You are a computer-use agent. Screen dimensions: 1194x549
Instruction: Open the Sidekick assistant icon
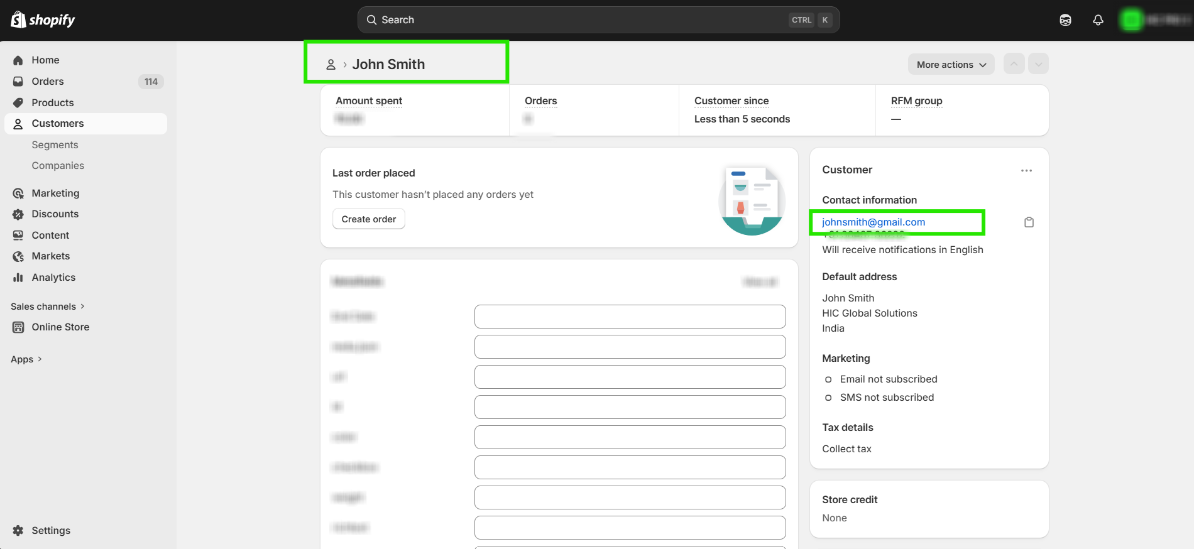coord(1066,20)
